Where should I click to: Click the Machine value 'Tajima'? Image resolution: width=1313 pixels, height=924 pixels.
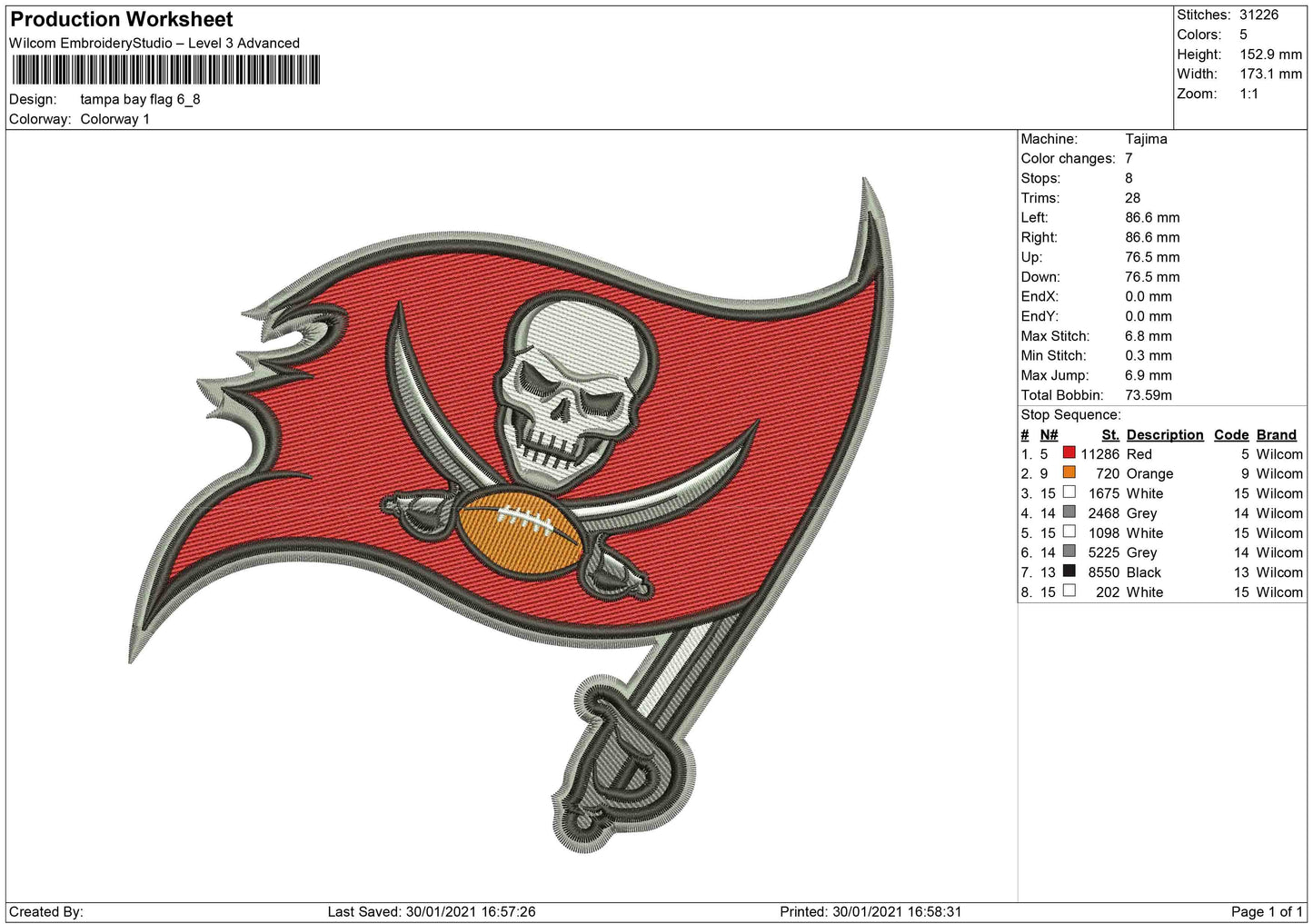1146,139
